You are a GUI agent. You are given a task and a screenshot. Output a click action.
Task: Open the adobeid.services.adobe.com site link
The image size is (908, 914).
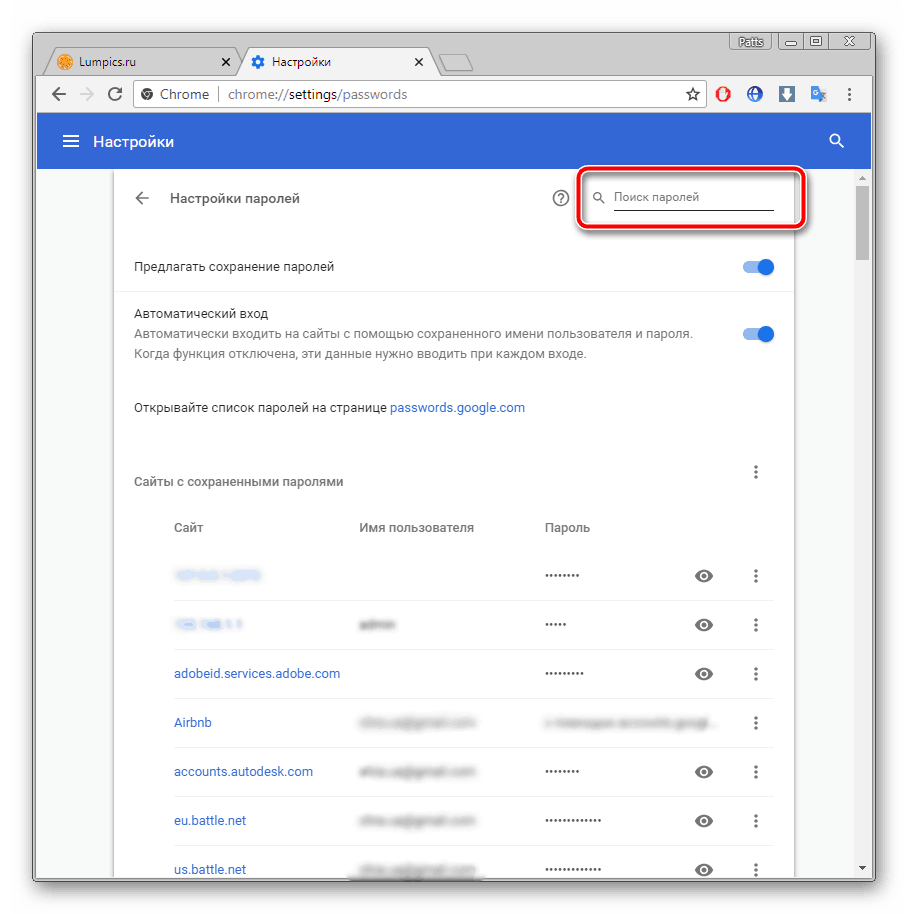pyautogui.click(x=257, y=674)
